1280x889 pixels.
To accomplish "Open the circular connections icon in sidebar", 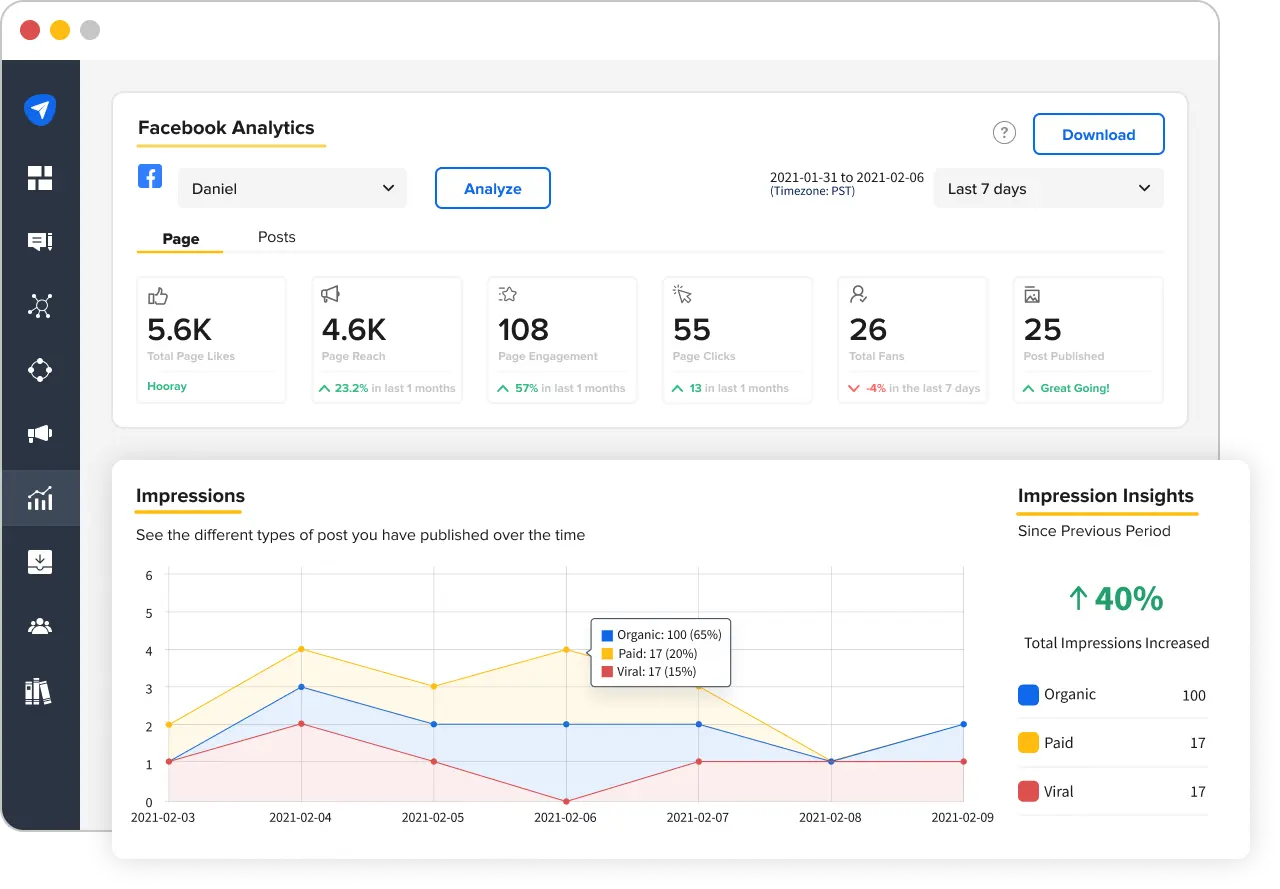I will [x=40, y=370].
